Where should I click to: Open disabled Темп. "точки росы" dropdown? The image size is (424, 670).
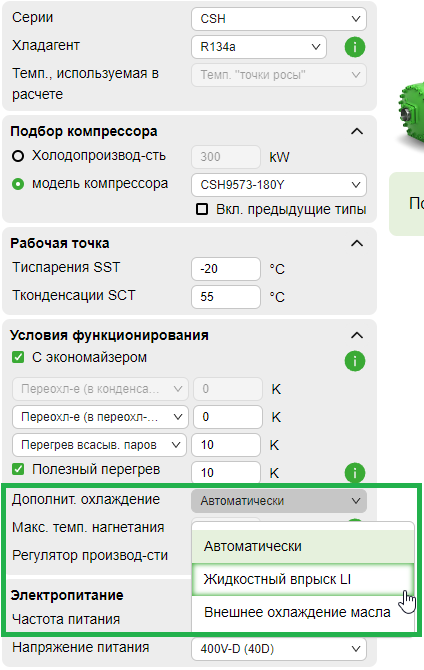pyautogui.click(x=279, y=75)
